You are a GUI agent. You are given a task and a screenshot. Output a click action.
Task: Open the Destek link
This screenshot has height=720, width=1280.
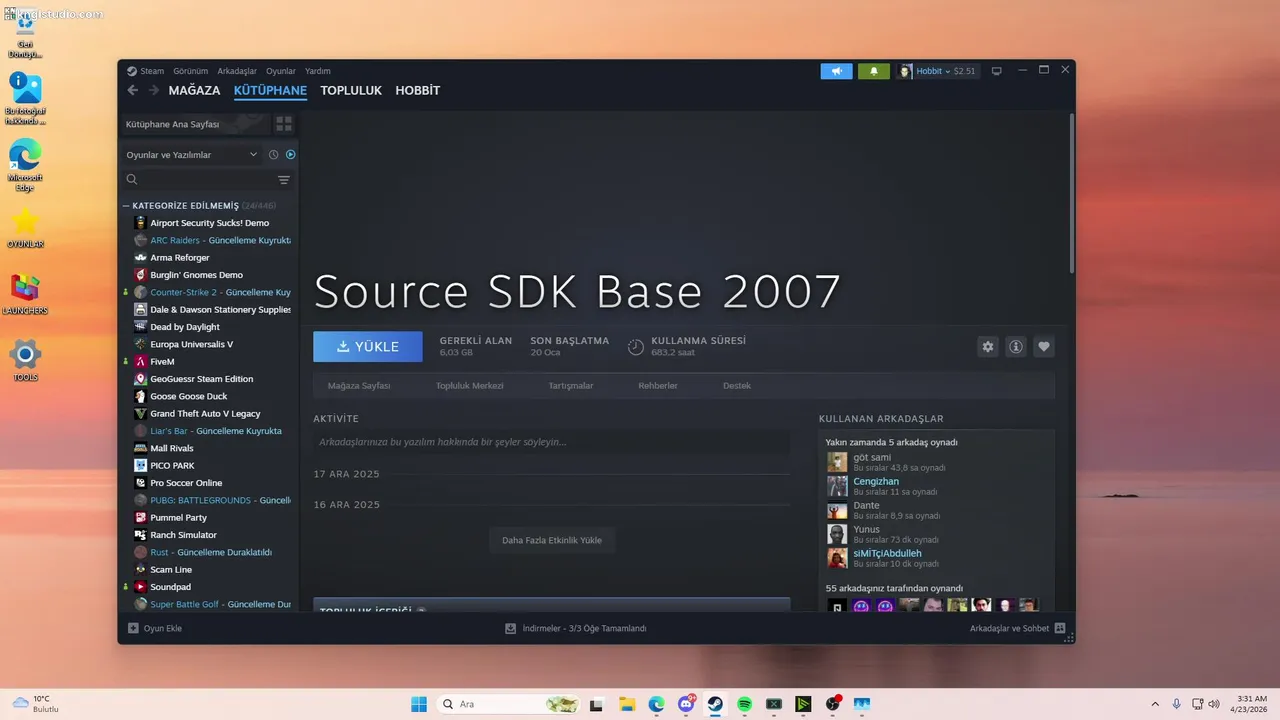(x=737, y=386)
